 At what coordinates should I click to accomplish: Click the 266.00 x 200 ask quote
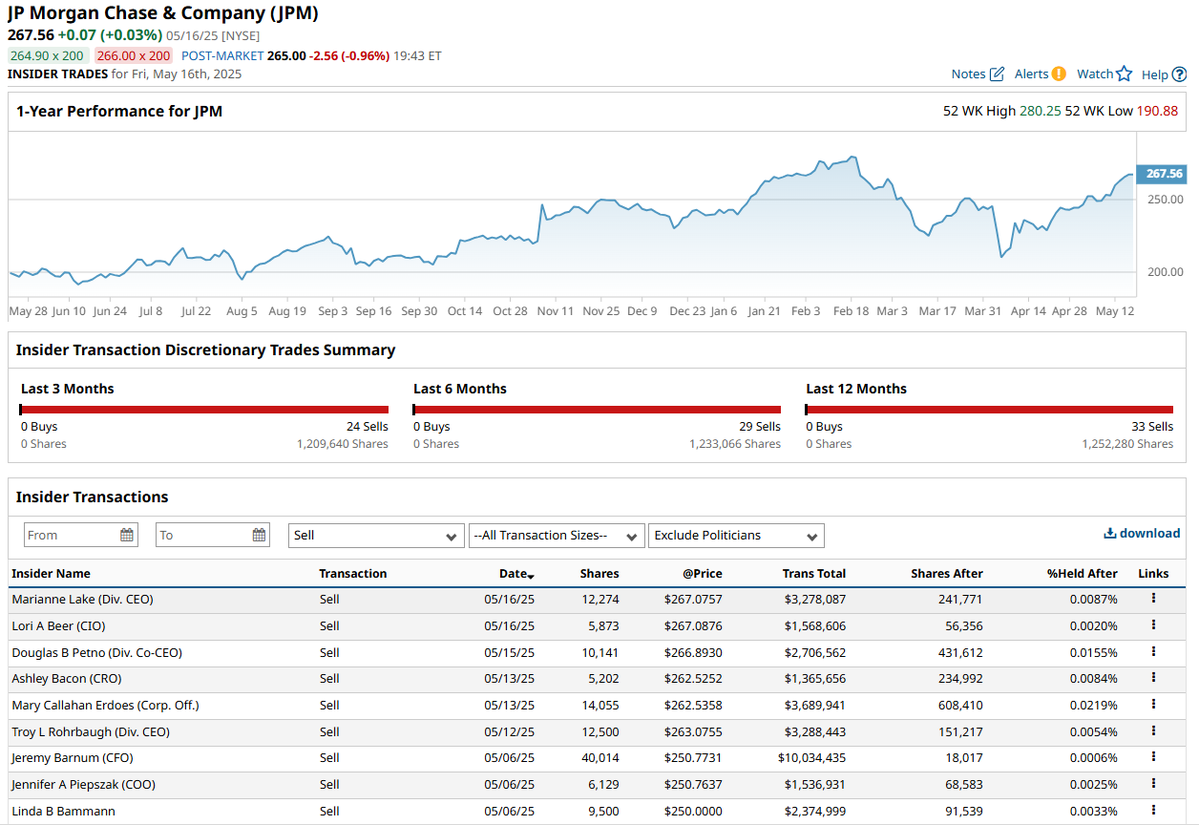[x=134, y=56]
